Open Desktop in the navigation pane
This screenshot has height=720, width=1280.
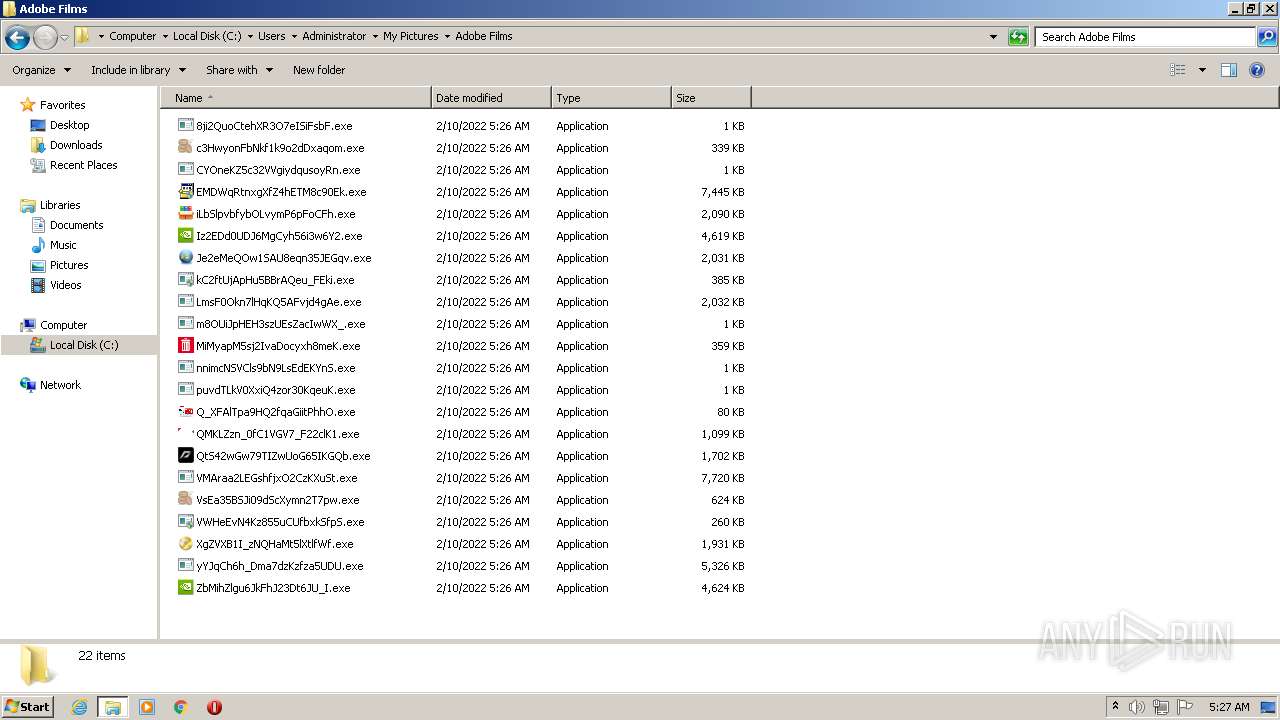[69, 125]
